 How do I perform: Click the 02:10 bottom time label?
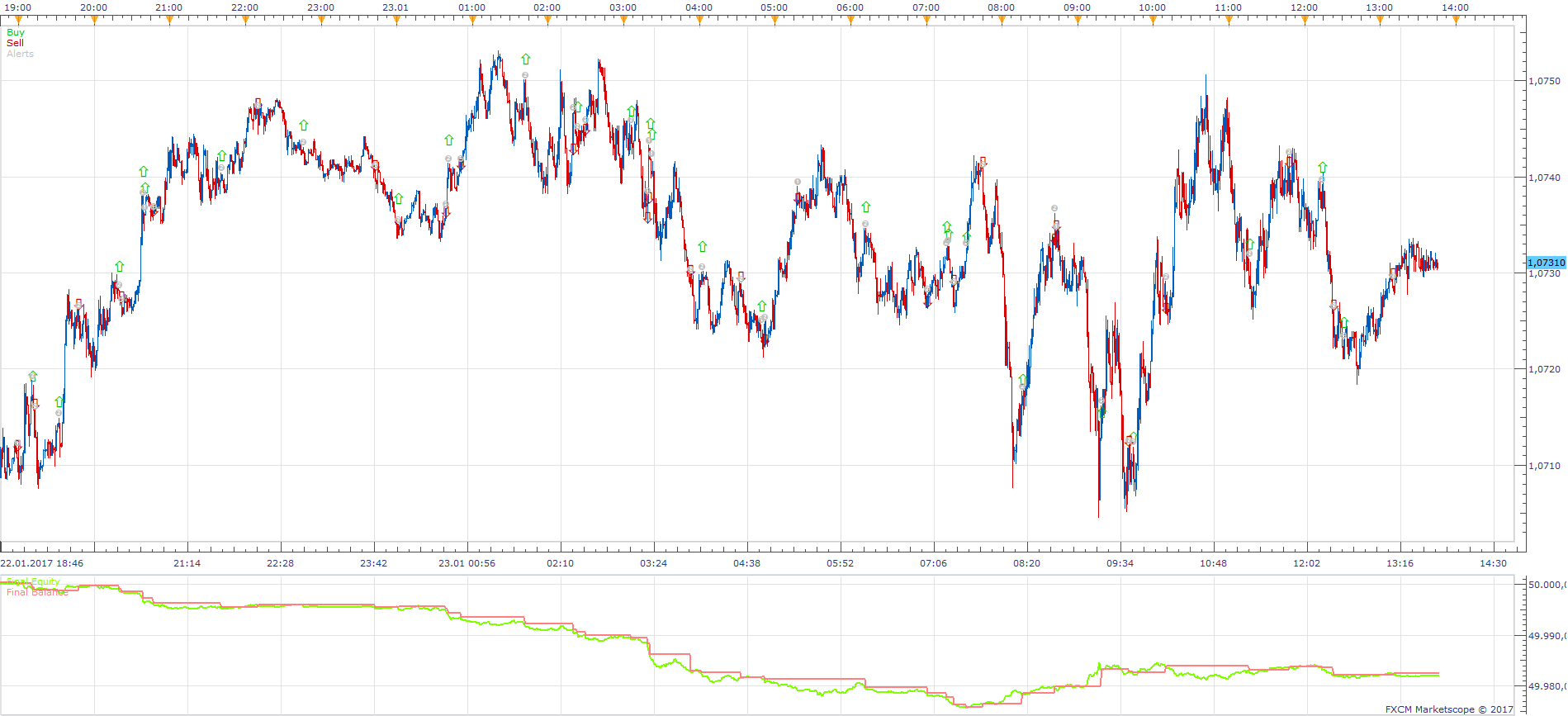coord(561,563)
